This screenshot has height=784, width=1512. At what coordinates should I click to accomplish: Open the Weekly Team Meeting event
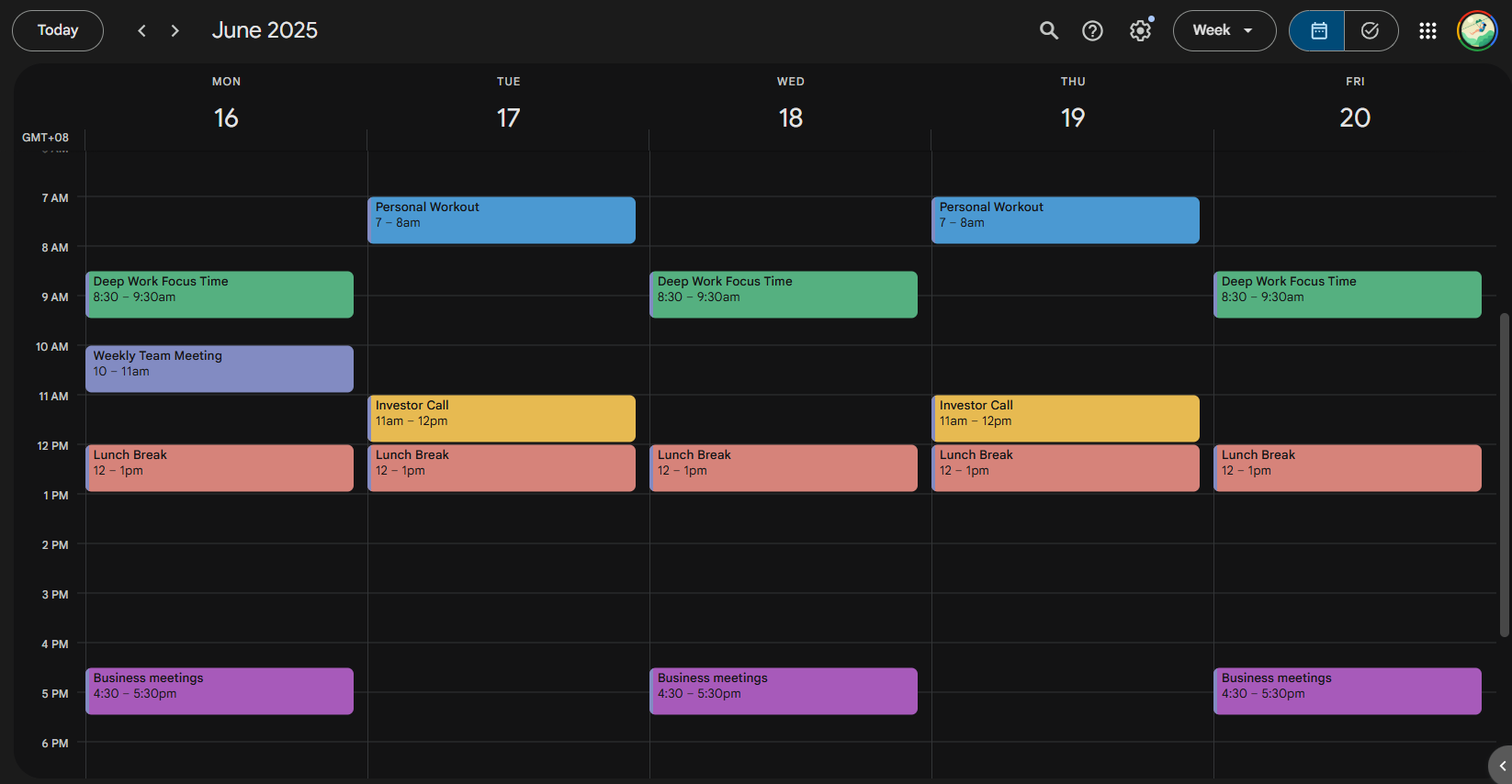click(x=220, y=369)
